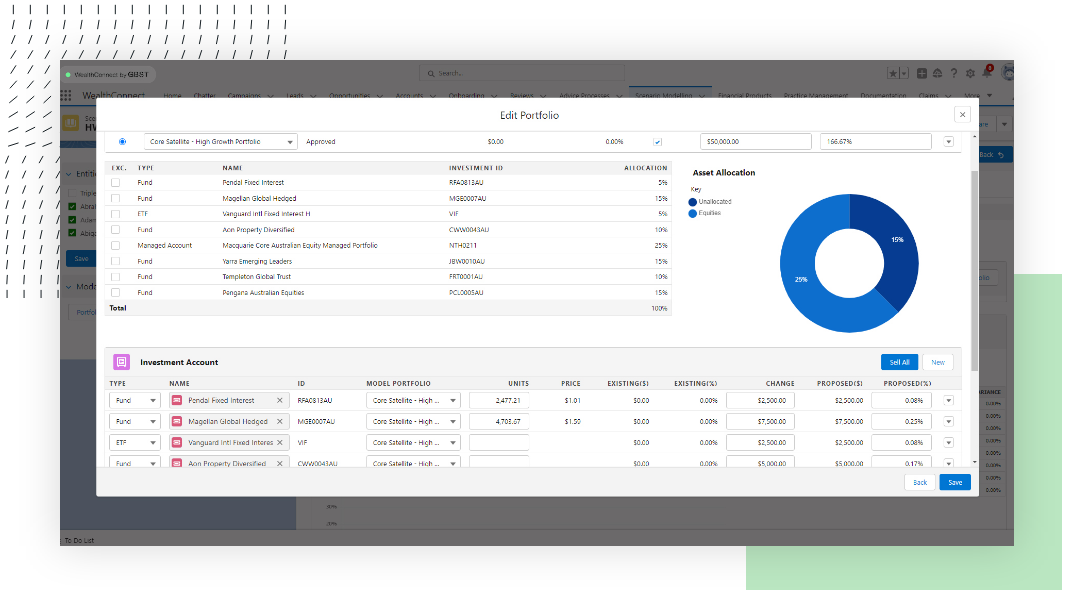Click the Sell All button
The width and height of the screenshot is (1074, 606).
pos(899,362)
